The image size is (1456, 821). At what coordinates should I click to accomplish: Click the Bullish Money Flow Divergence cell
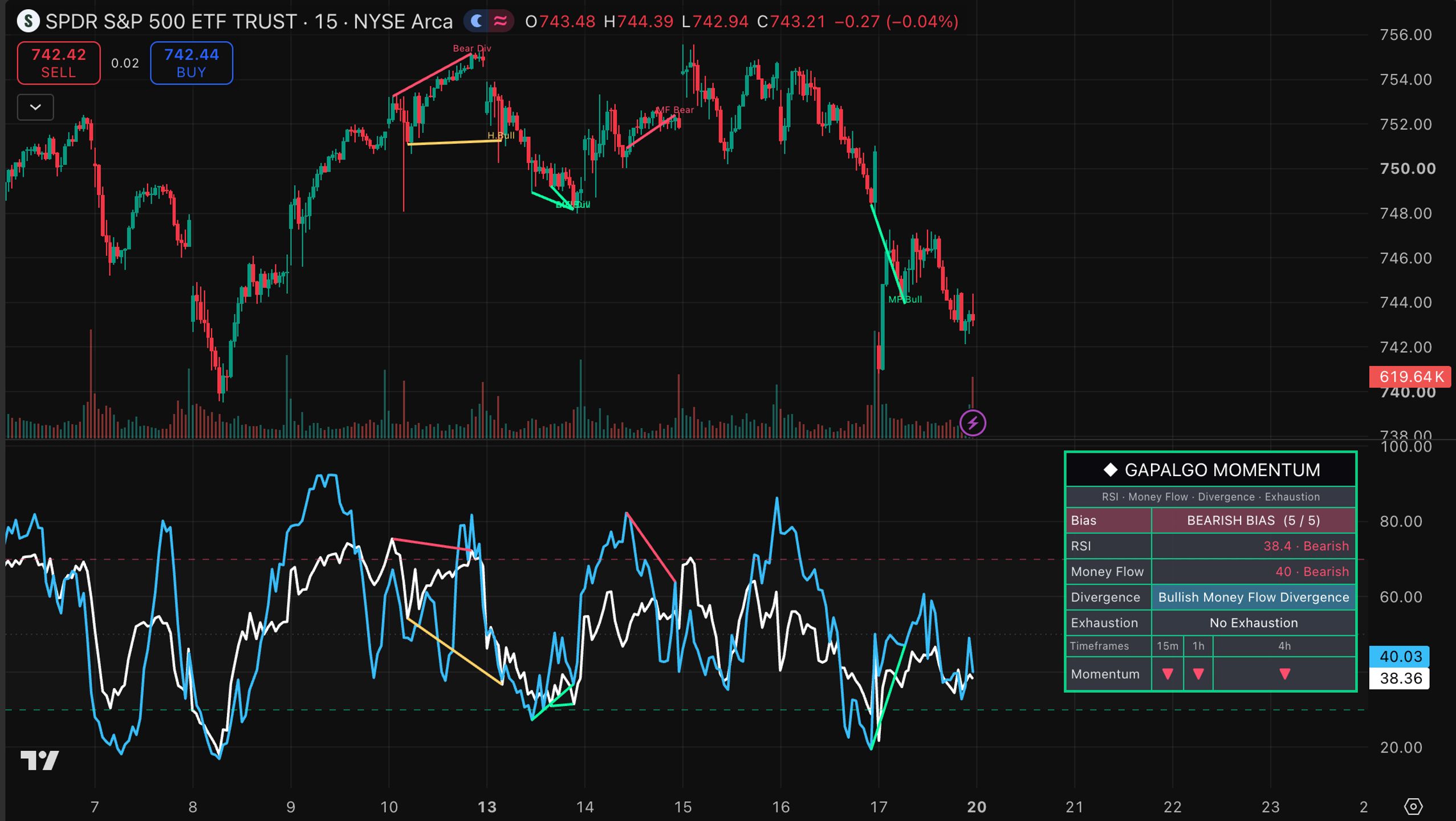[1254, 598]
